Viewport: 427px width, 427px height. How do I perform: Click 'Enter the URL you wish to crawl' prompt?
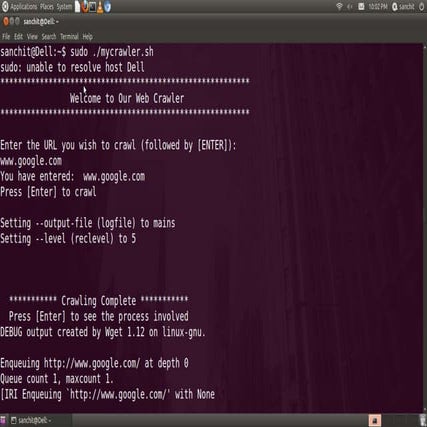tap(118, 145)
